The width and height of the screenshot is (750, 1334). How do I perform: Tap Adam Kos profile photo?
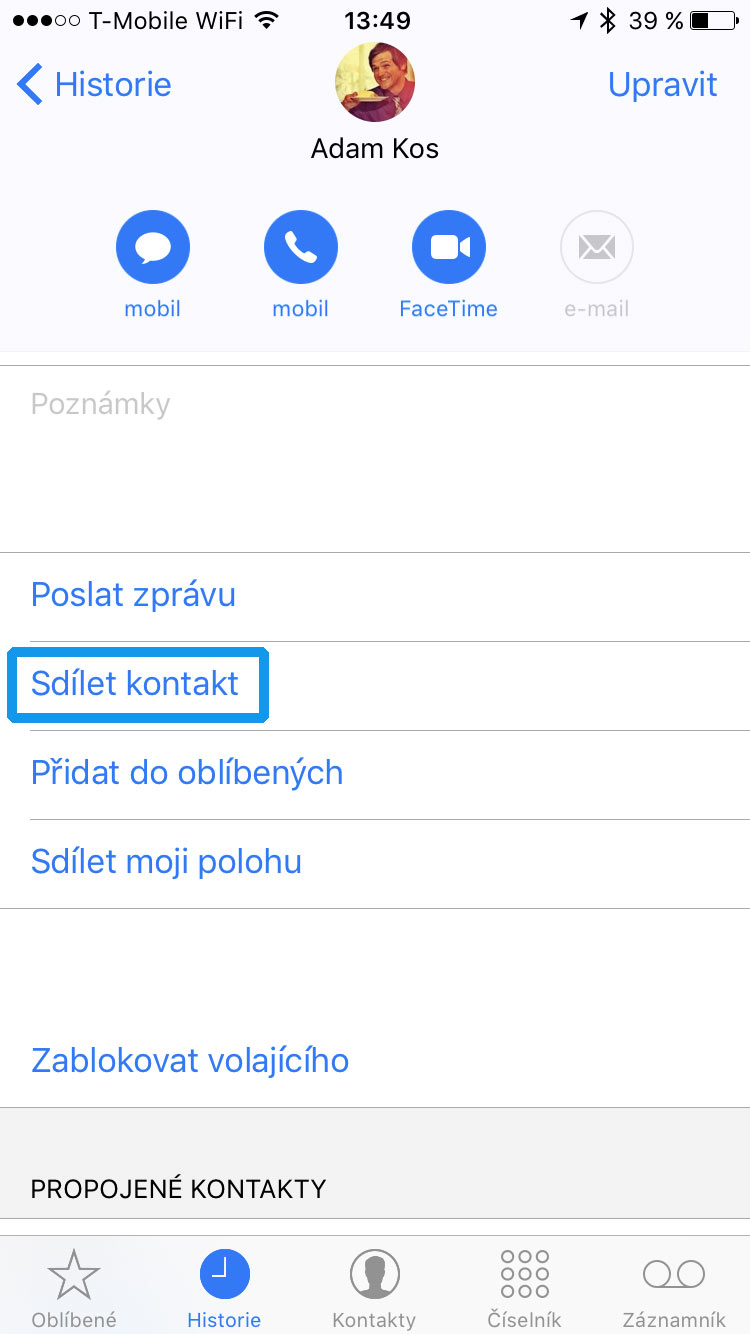point(375,83)
